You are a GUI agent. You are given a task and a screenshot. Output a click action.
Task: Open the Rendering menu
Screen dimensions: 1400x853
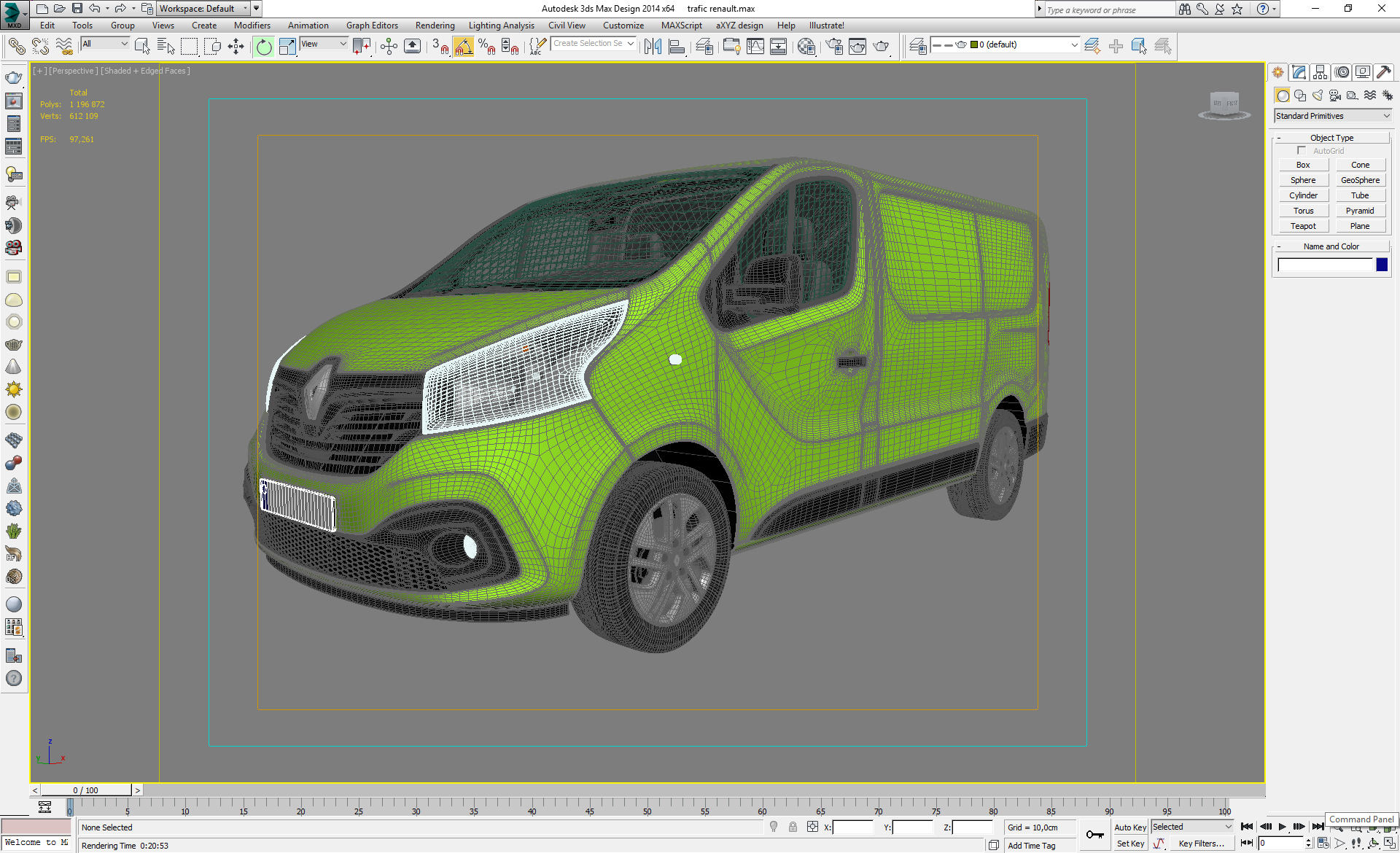435,26
